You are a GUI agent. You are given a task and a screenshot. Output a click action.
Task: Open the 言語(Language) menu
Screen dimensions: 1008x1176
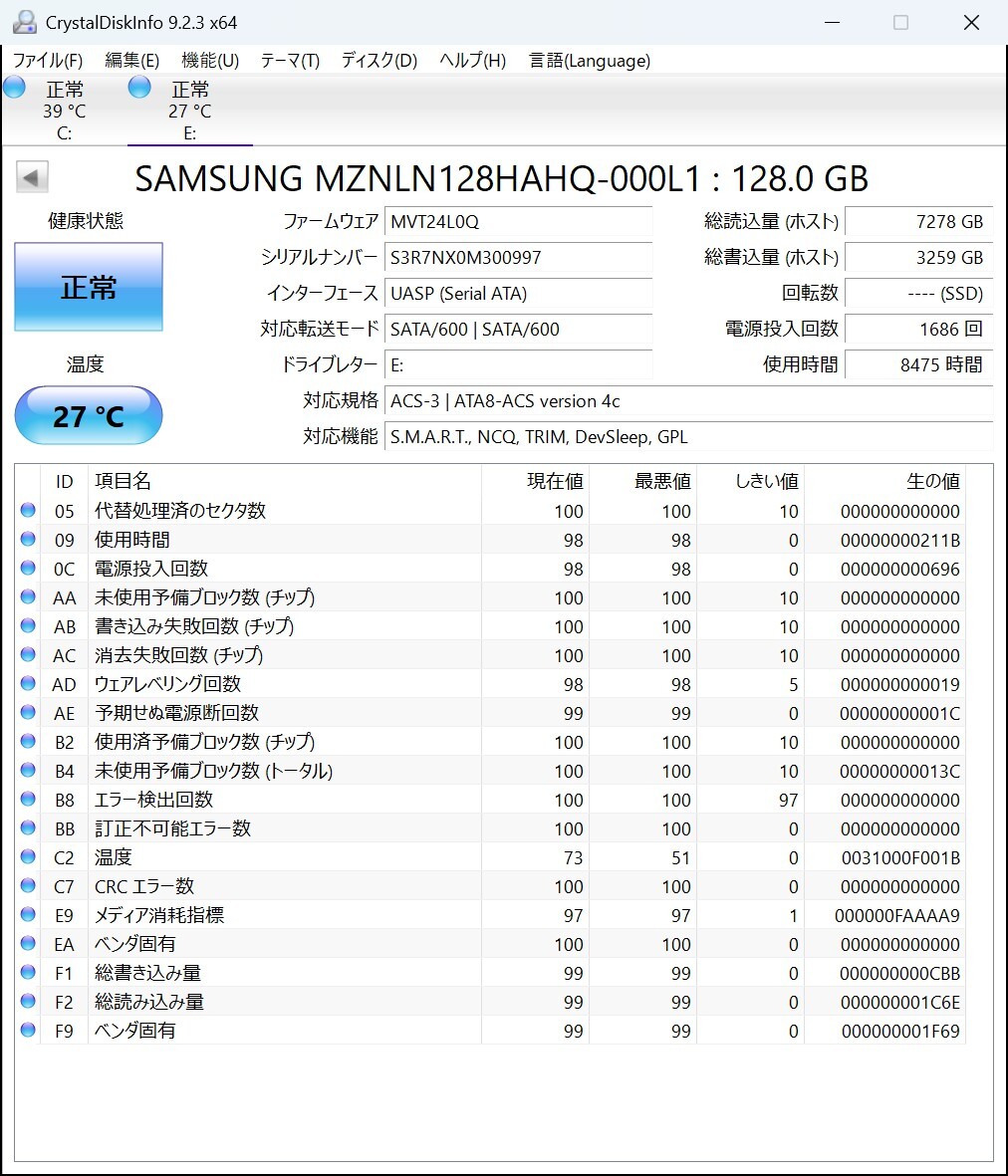click(589, 61)
